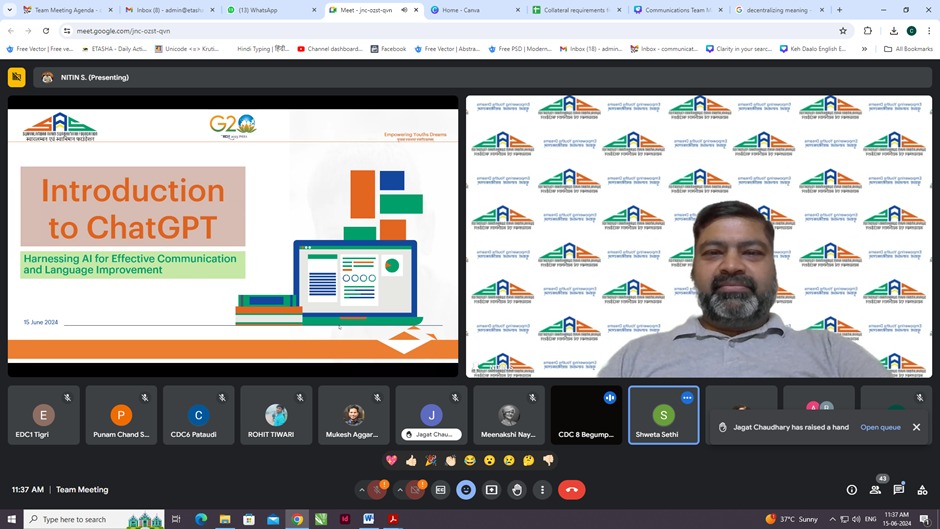
Task: Open a new browser tab
Action: [x=839, y=10]
